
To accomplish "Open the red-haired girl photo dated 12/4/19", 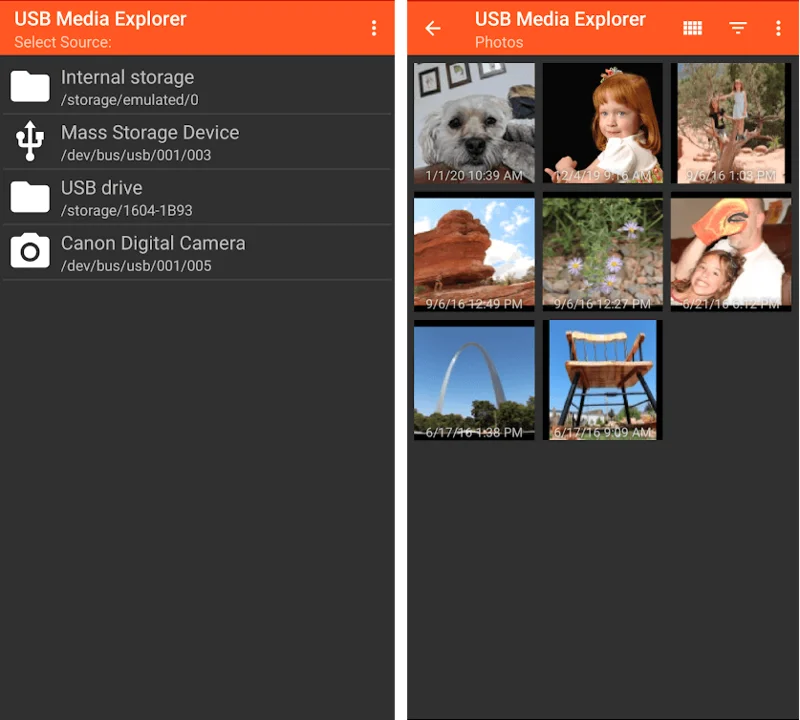I will [x=603, y=123].
